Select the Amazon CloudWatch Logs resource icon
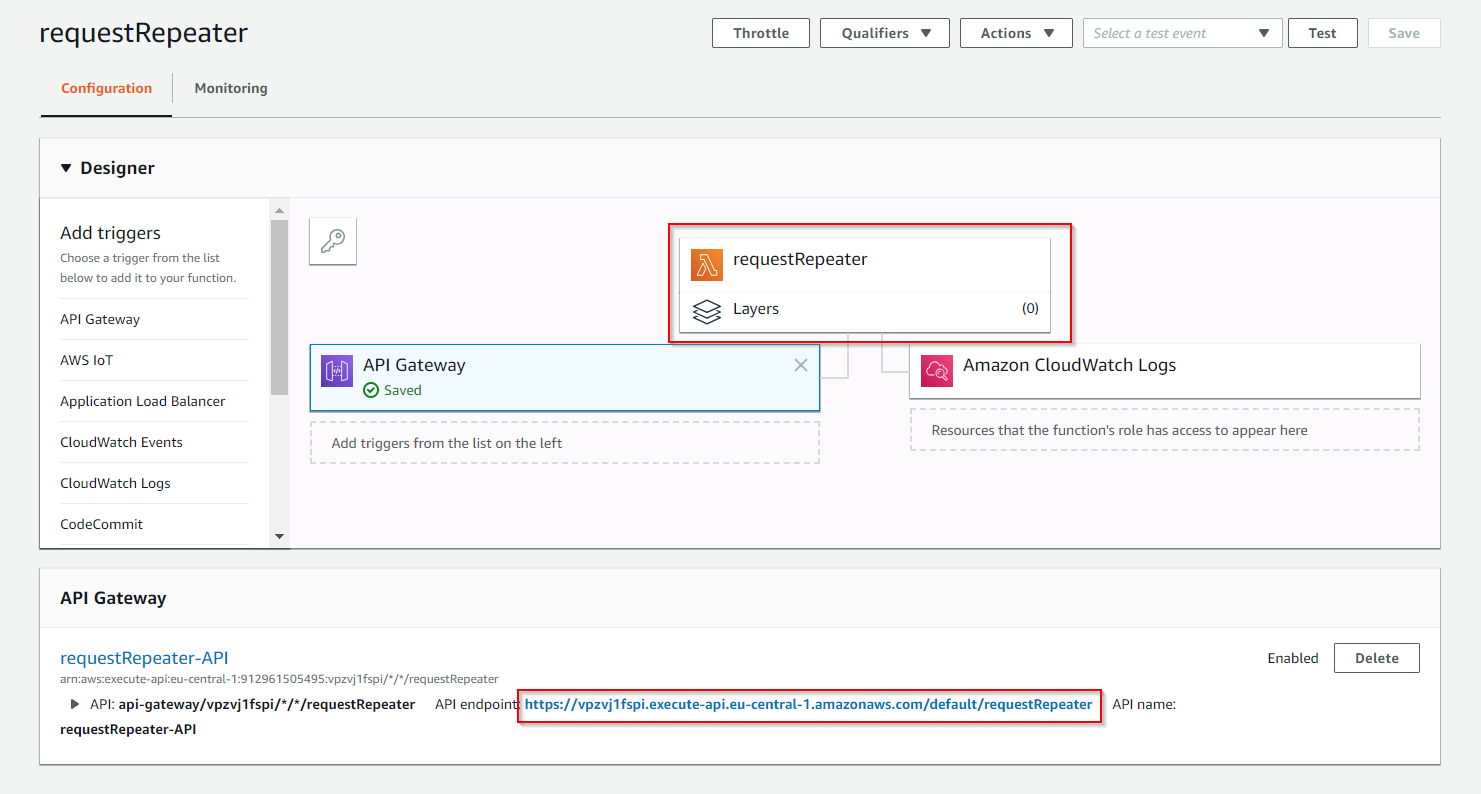 click(x=937, y=370)
